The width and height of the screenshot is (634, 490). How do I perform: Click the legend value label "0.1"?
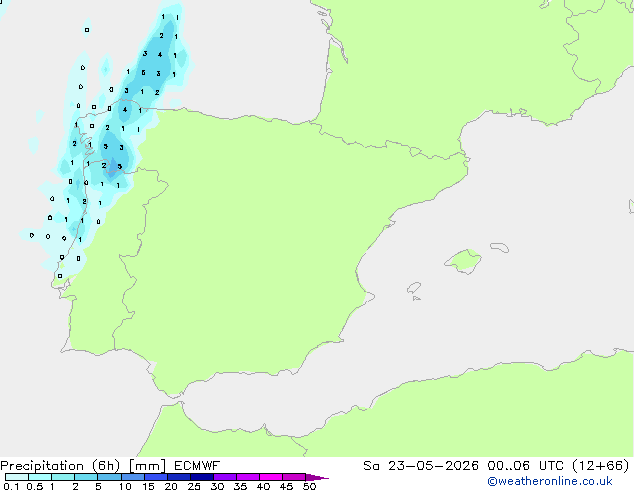point(11,486)
